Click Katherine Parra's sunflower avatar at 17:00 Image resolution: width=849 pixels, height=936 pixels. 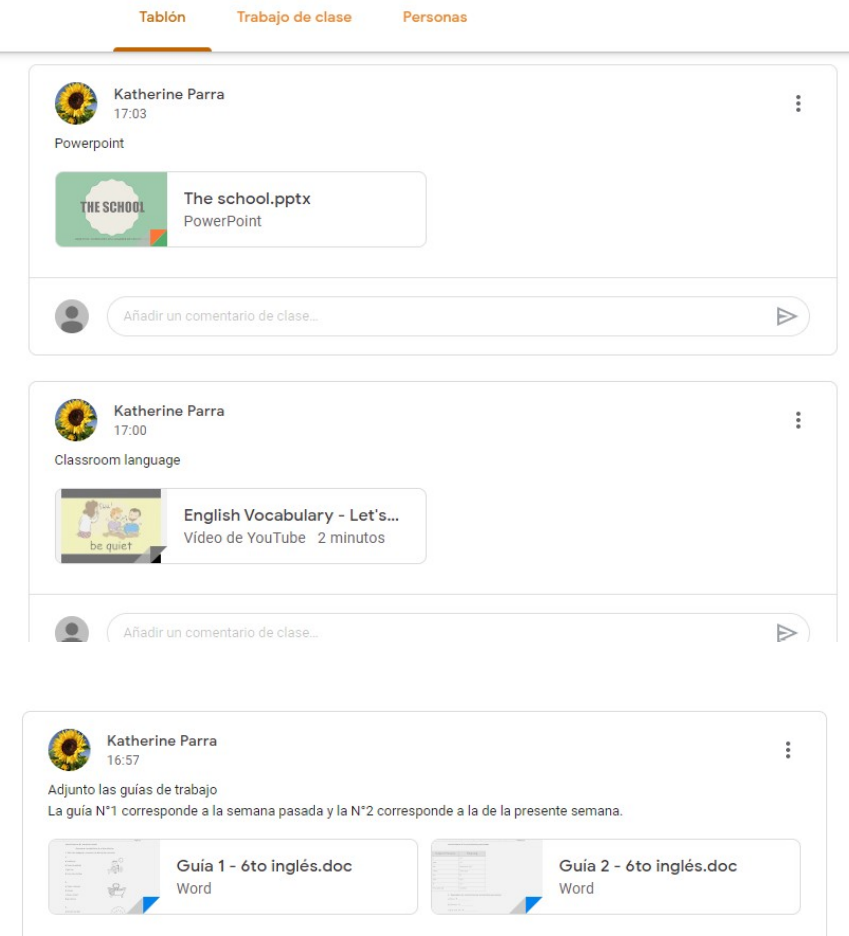[x=76, y=420]
